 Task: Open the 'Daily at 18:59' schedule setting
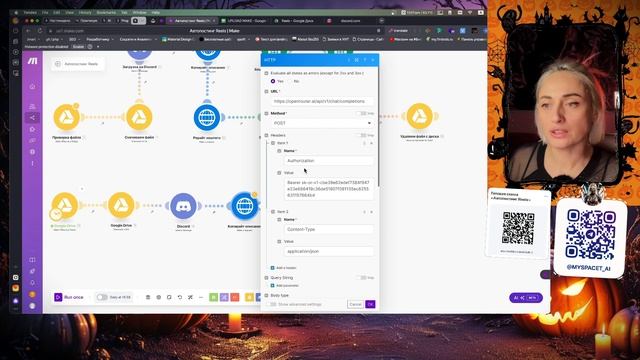[x=120, y=297]
